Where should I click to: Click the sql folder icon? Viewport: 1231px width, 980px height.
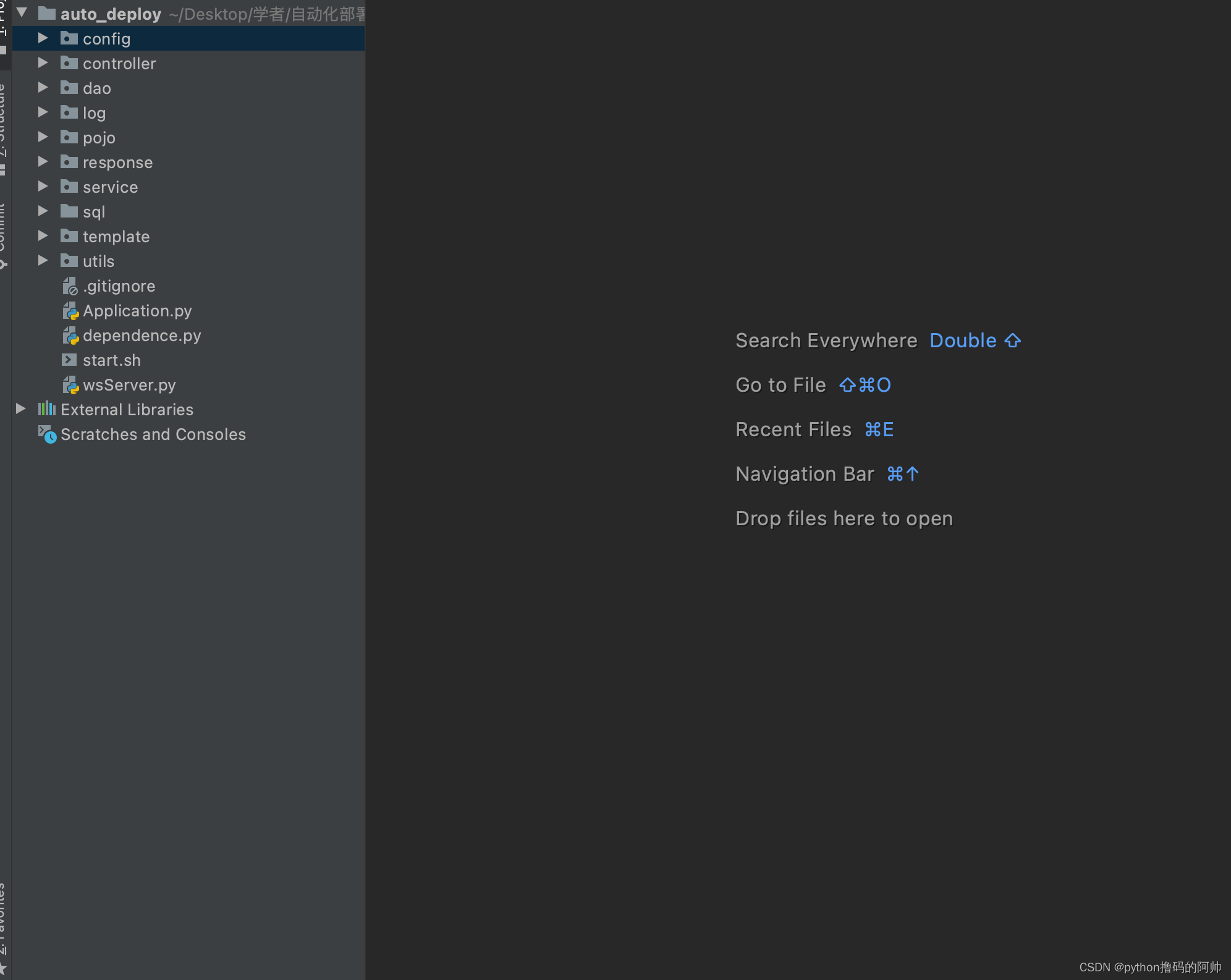click(x=69, y=211)
